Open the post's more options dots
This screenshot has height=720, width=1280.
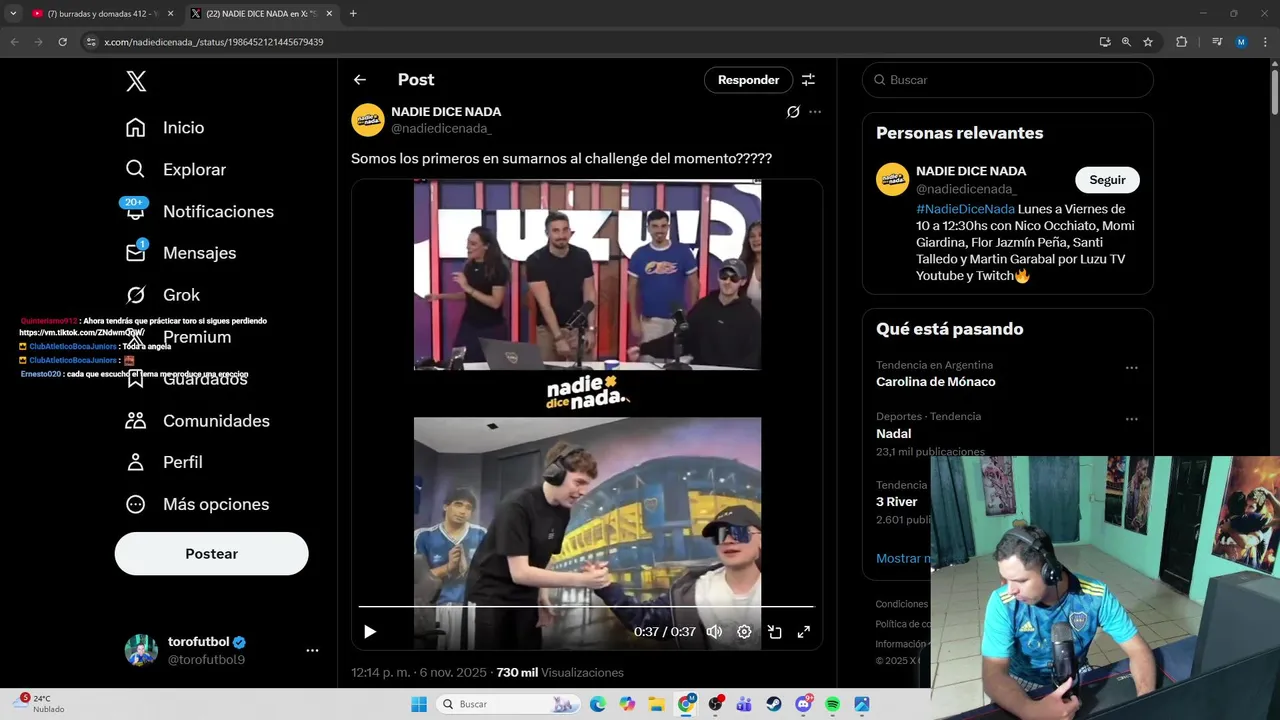point(815,112)
